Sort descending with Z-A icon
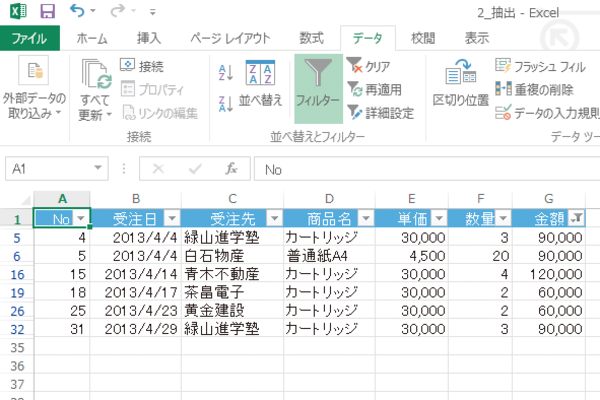Image resolution: width=600 pixels, height=400 pixels. [x=226, y=104]
